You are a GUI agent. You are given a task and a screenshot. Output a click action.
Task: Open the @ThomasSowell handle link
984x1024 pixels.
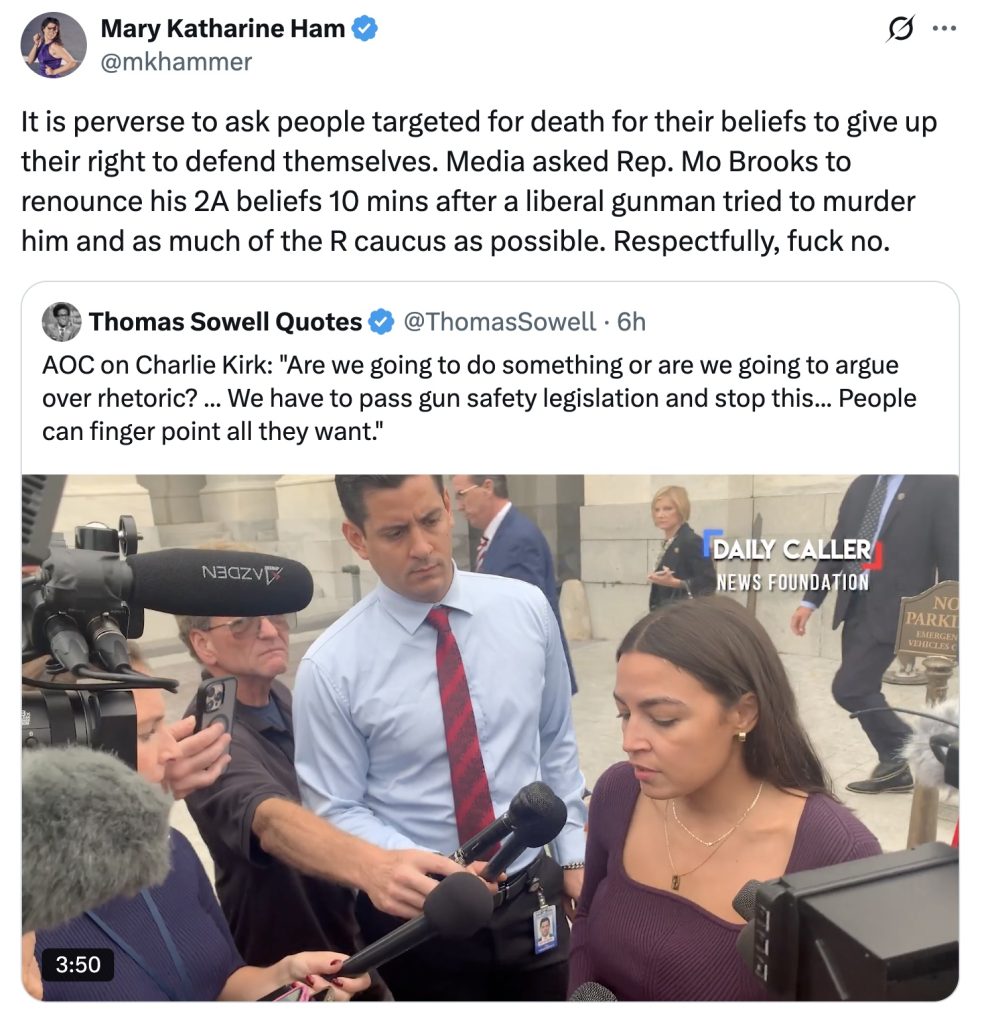point(500,322)
